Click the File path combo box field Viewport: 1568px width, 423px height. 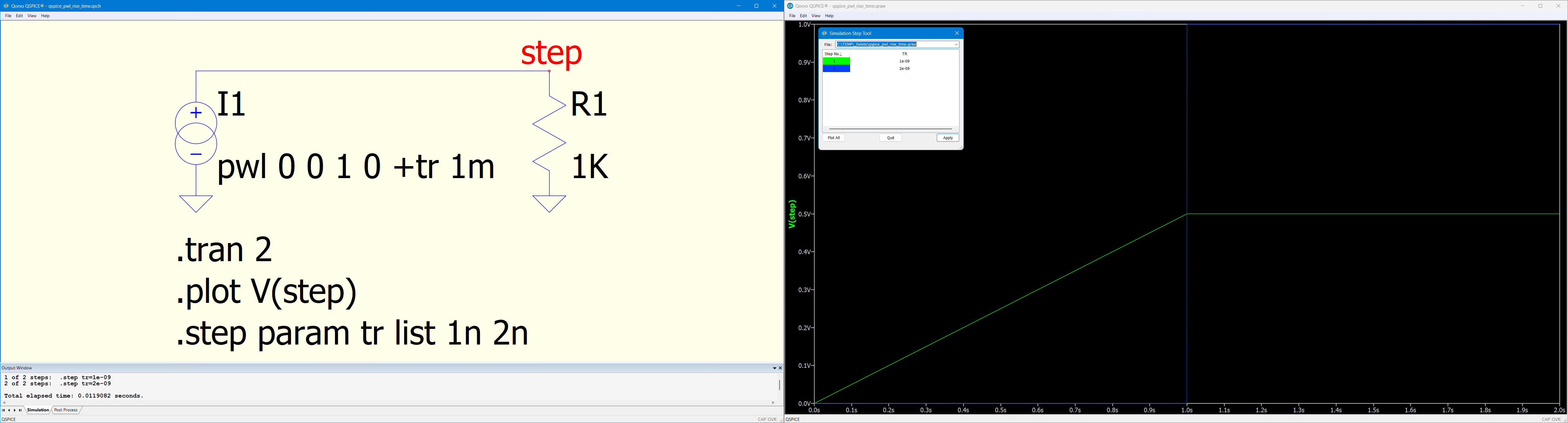[x=897, y=44]
